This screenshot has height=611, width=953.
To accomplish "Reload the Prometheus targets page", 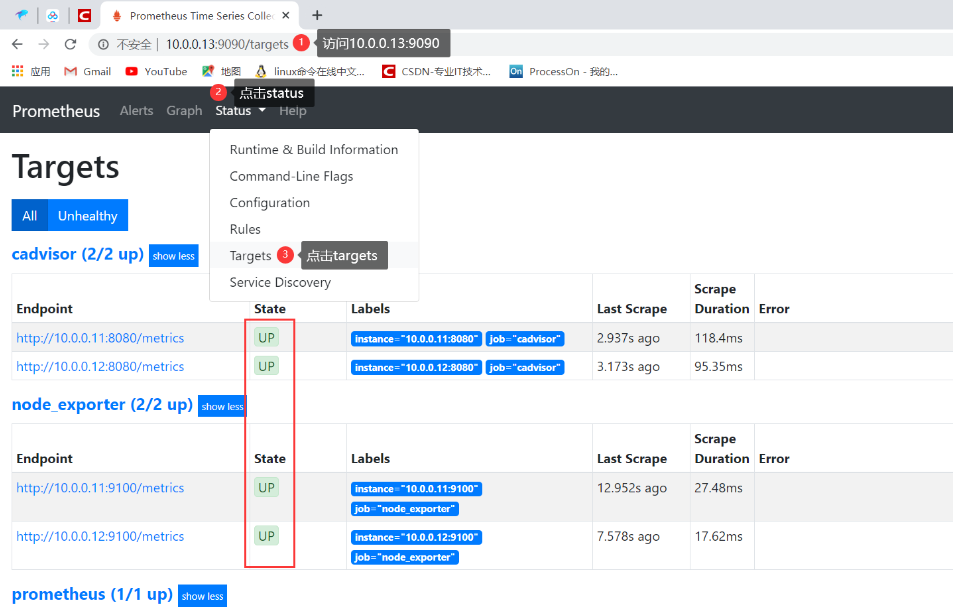I will pyautogui.click(x=71, y=44).
